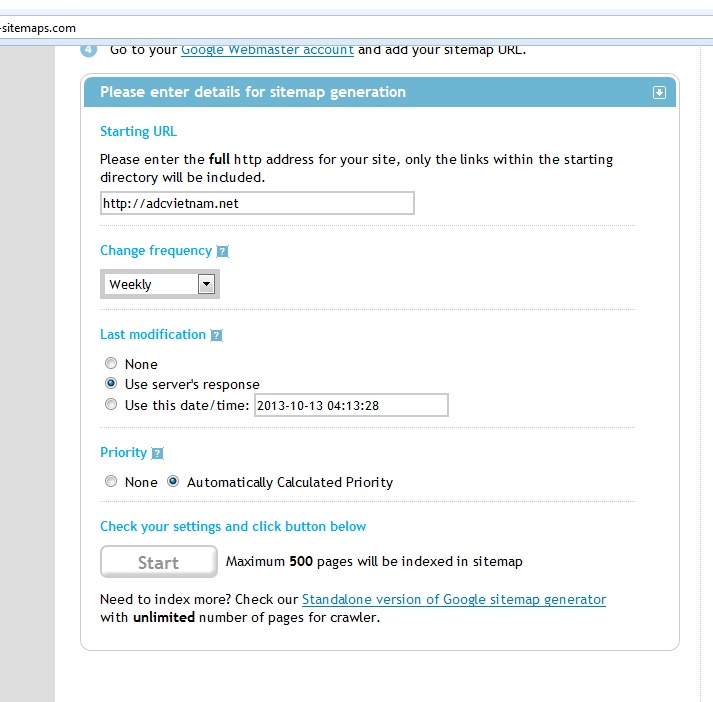Click the date/time input field

(x=351, y=405)
